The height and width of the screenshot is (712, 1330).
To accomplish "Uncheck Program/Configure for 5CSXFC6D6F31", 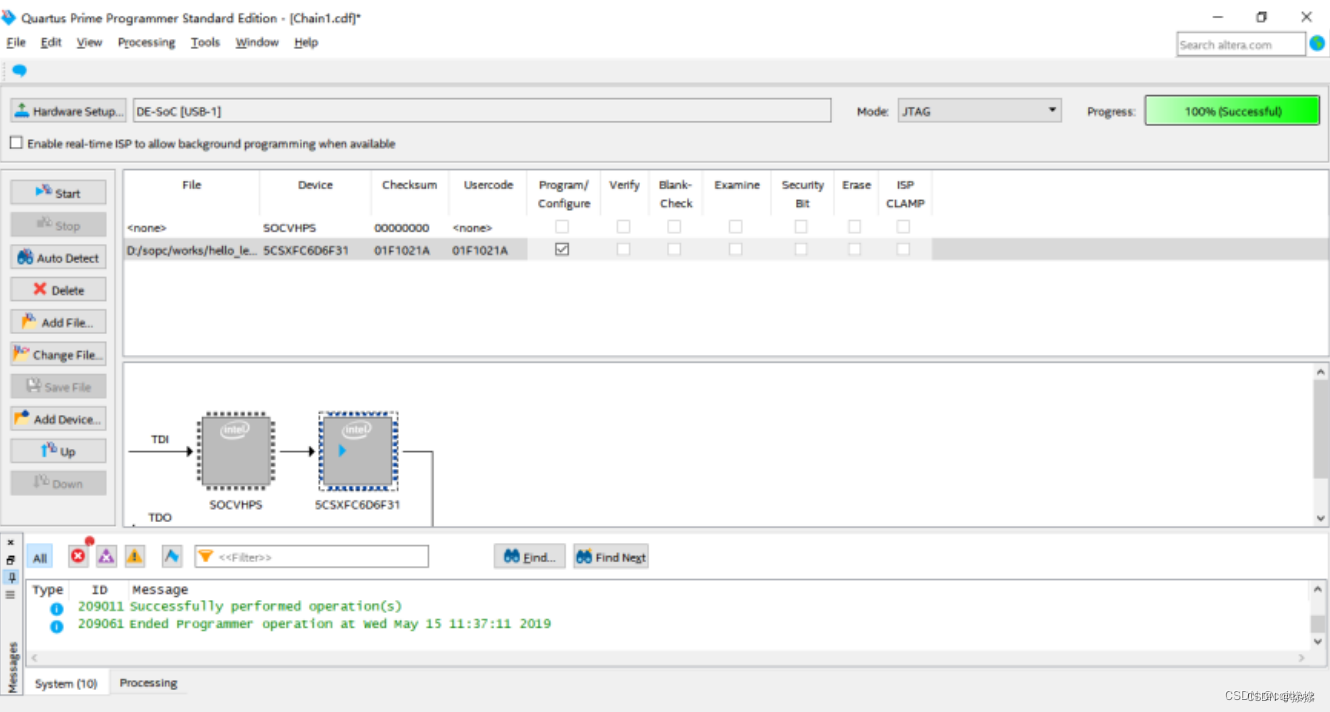I will (562, 249).
